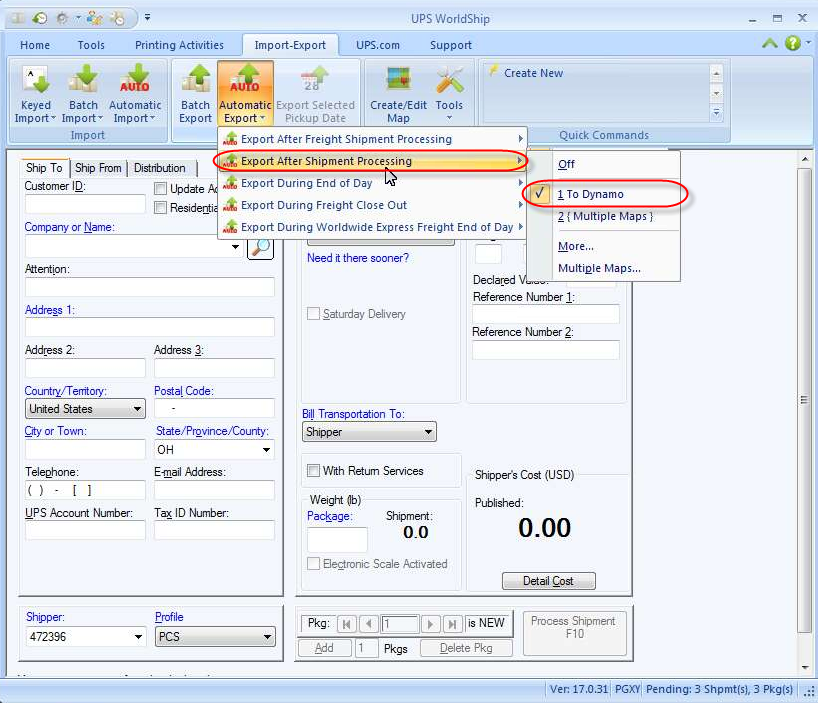
Task: Open the Printing Activities ribbon tab
Action: tap(179, 45)
